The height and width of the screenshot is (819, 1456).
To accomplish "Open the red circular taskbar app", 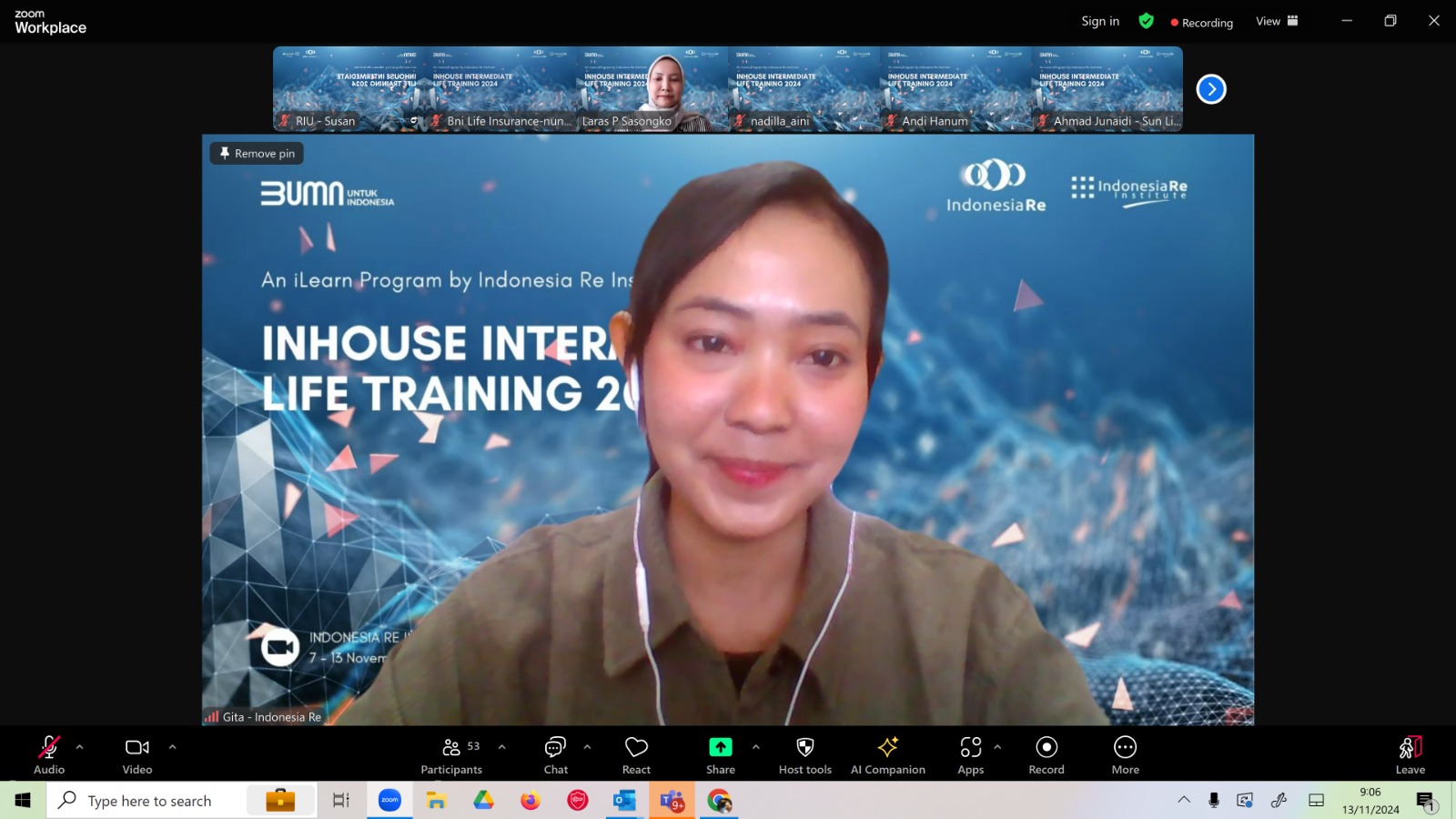I will click(578, 801).
